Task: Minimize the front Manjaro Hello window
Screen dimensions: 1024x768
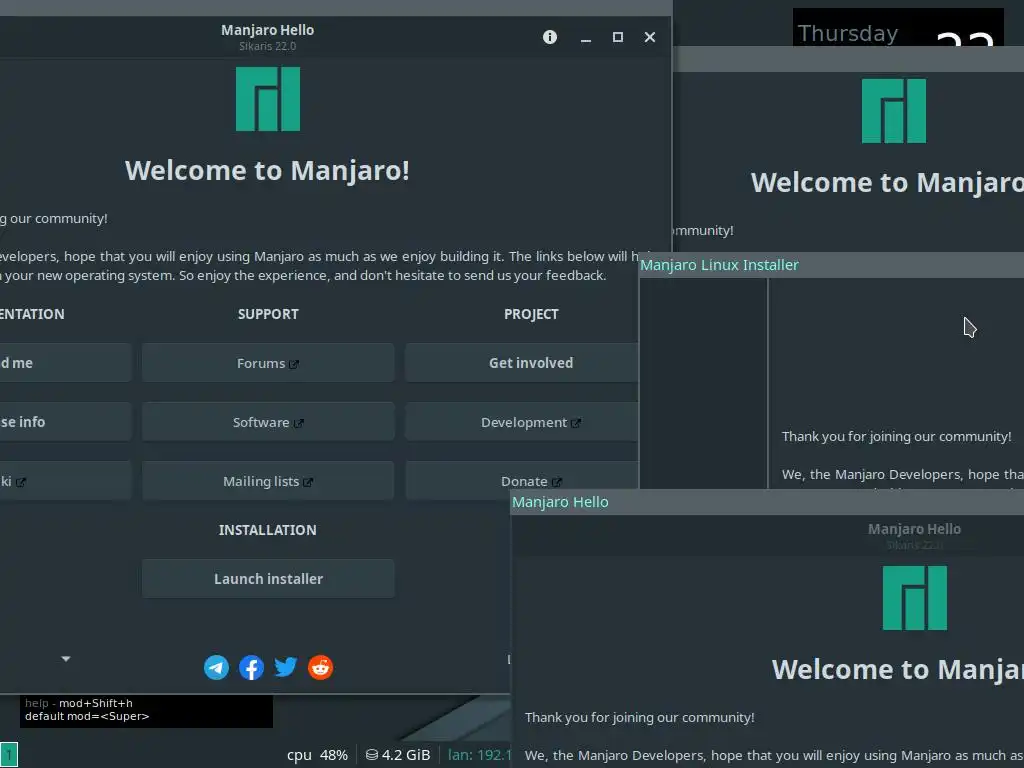Action: point(586,38)
